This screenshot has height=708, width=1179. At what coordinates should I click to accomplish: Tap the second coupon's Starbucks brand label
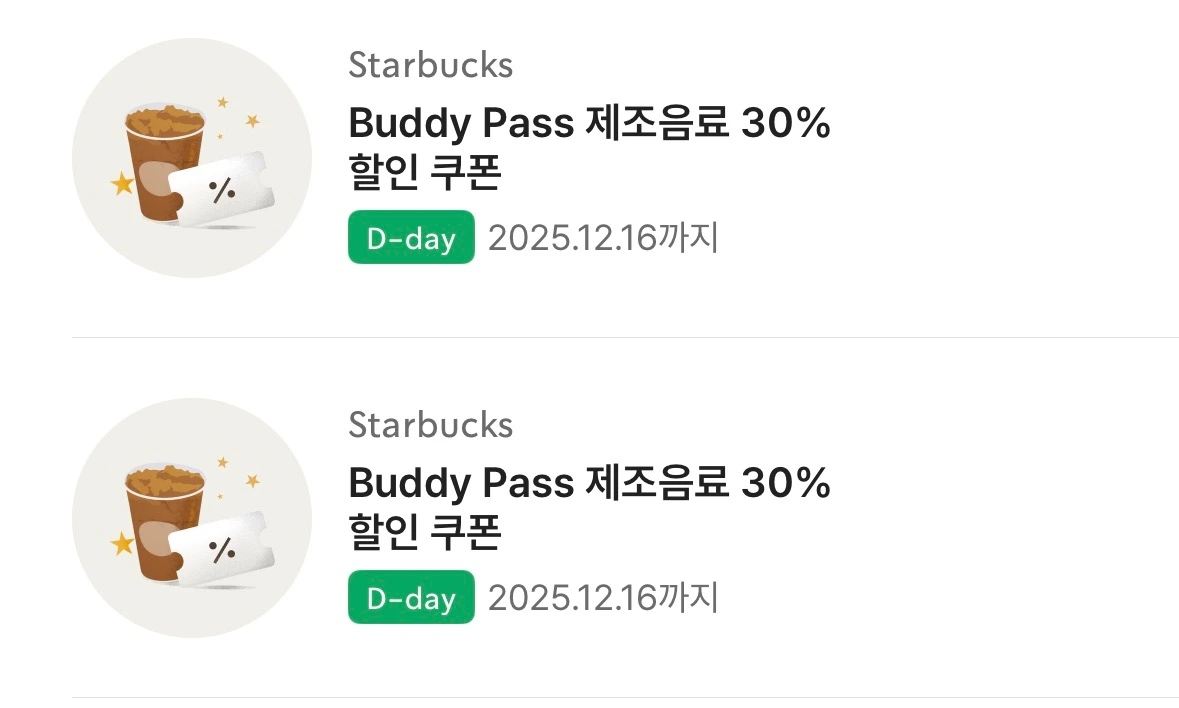point(431,425)
